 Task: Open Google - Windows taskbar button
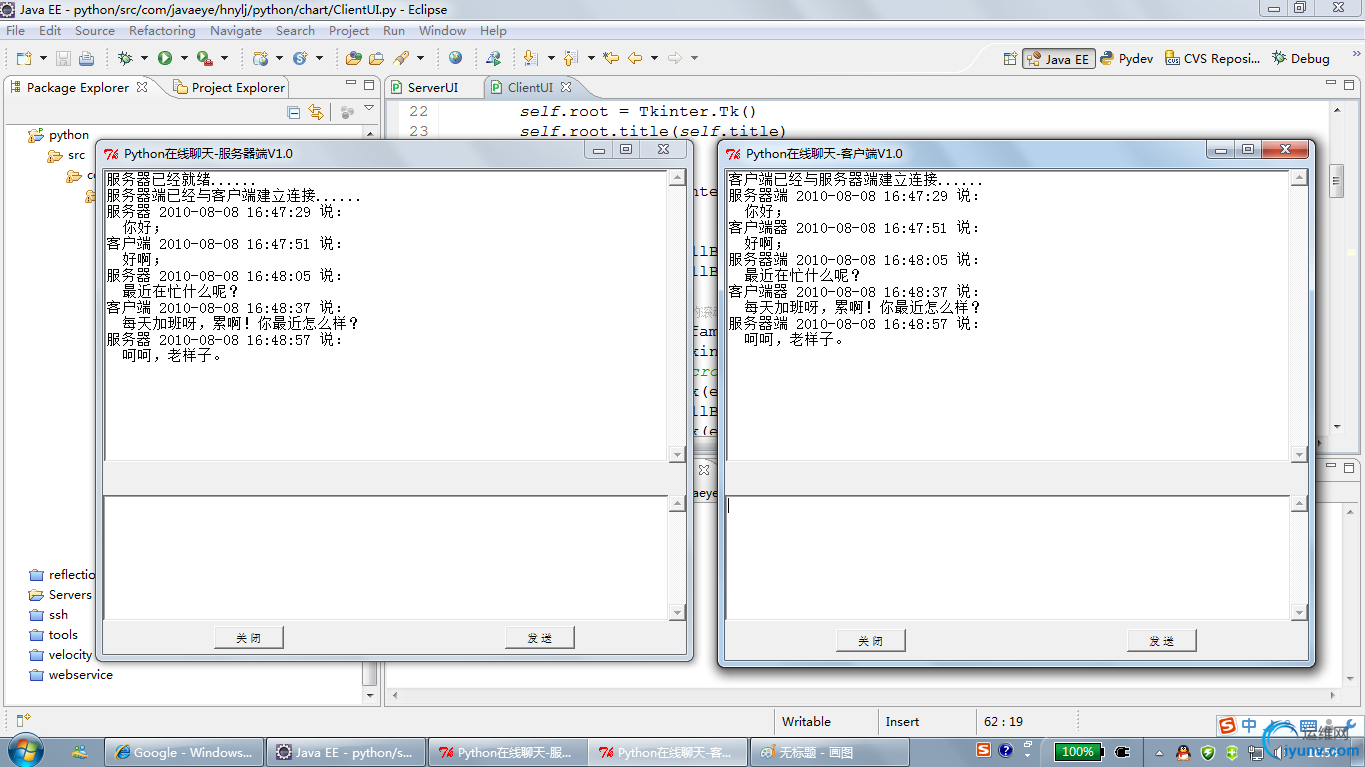pyautogui.click(x=184, y=752)
